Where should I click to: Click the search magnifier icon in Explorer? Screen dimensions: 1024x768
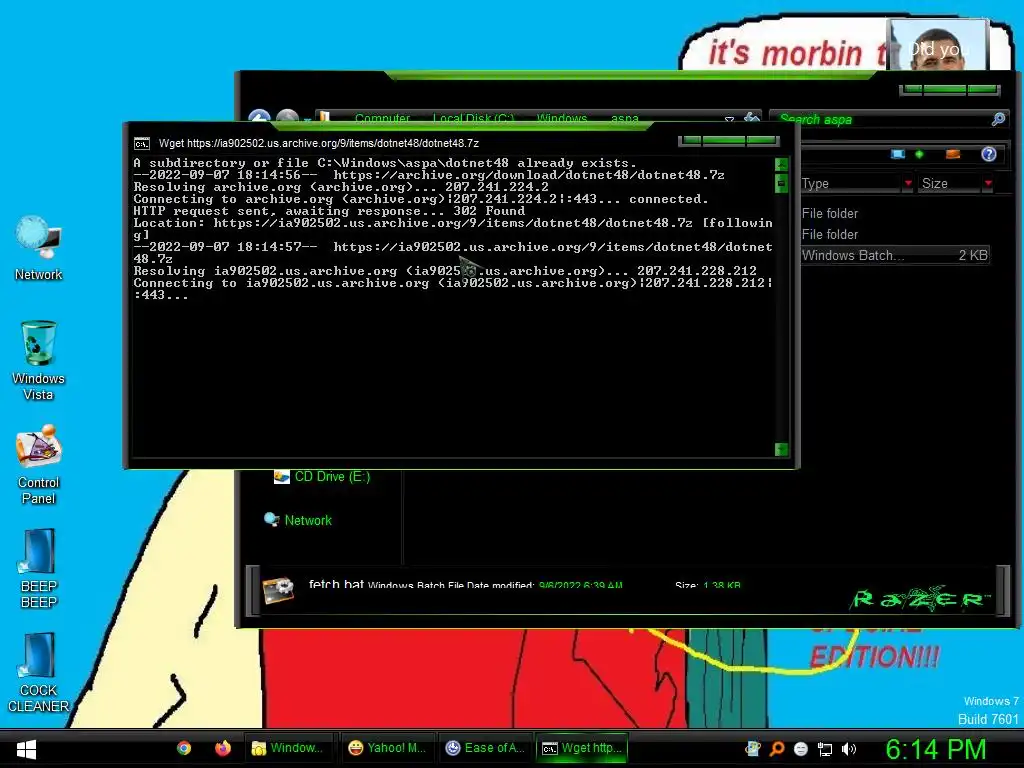[999, 119]
